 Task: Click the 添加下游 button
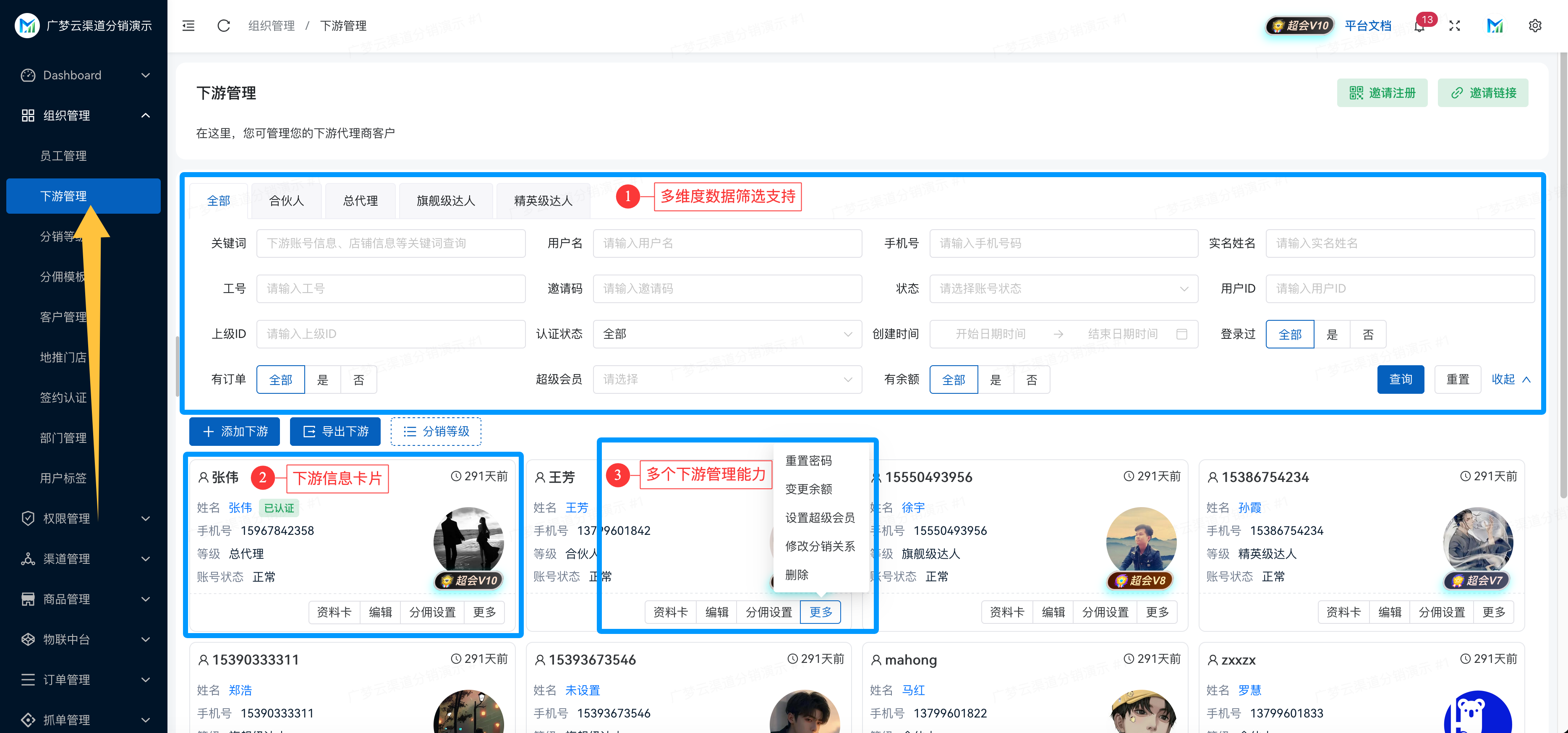[x=234, y=431]
